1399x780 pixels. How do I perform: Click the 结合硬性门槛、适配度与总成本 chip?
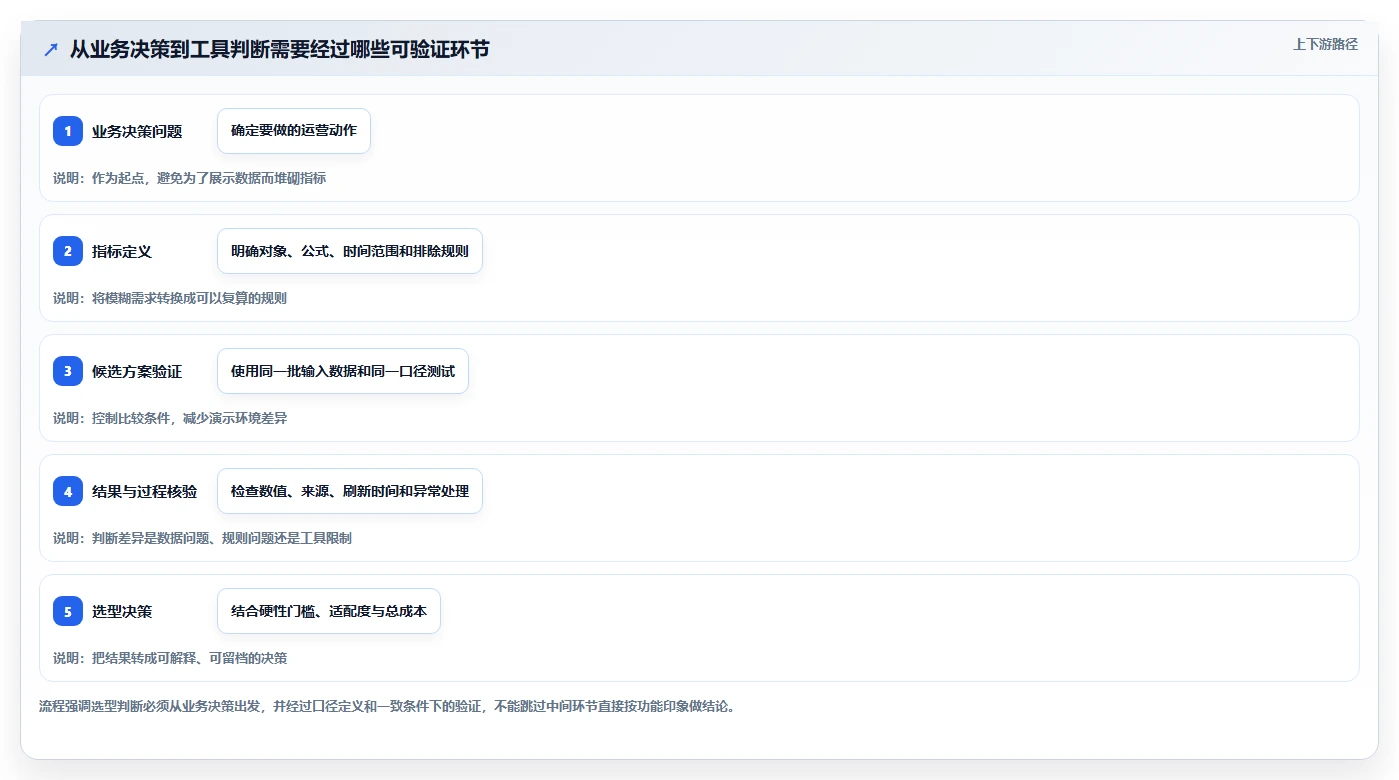coord(329,611)
